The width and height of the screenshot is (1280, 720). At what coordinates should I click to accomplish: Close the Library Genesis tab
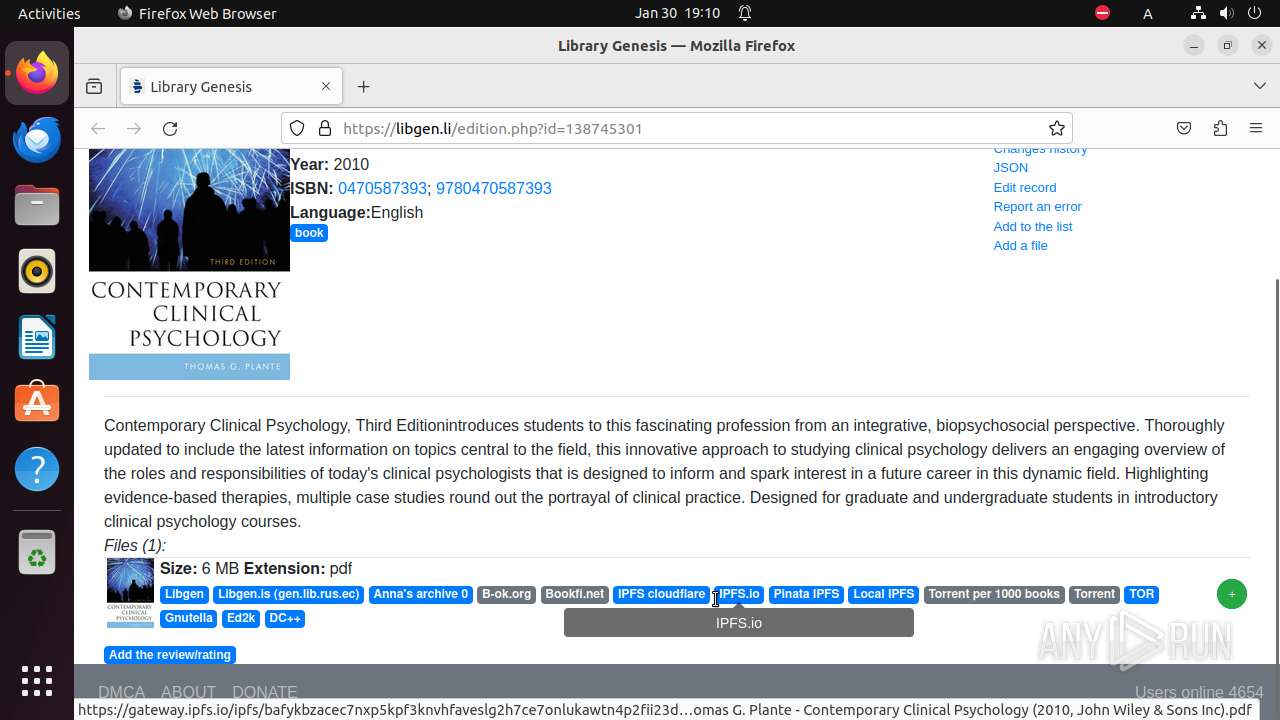pos(325,86)
